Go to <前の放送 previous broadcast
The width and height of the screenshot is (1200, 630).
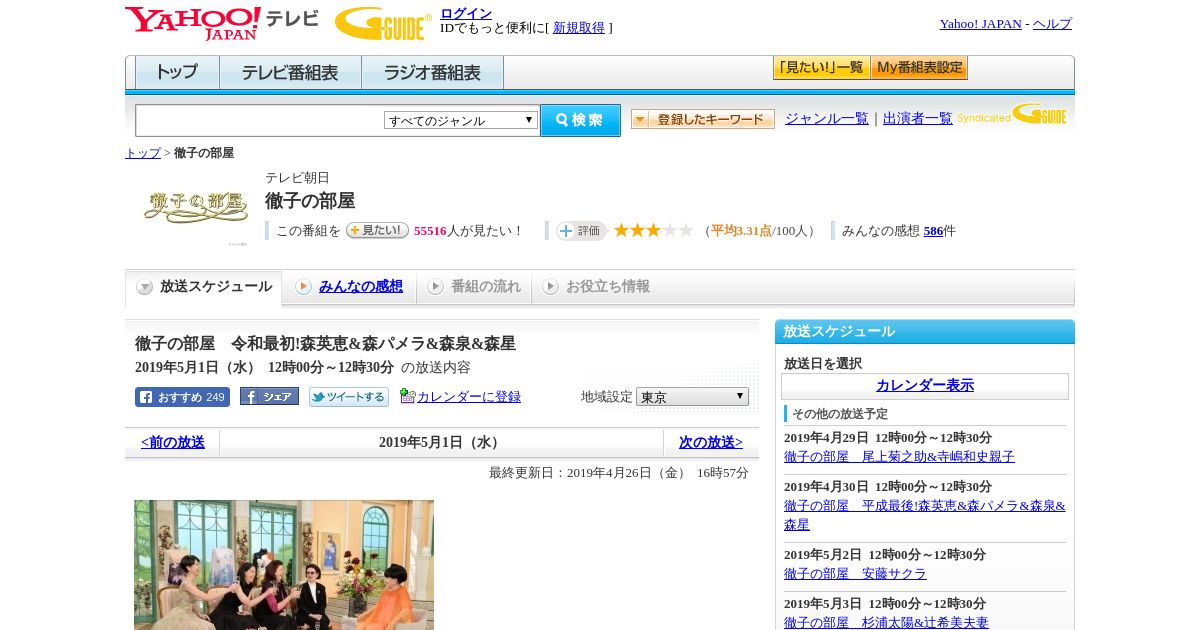pos(173,442)
